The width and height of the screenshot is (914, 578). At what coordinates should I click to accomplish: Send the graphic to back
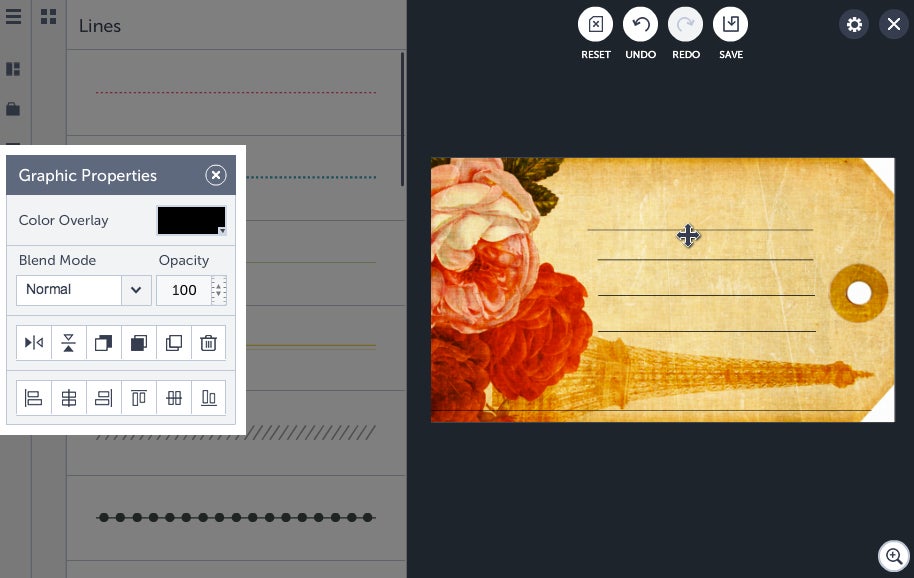139,343
